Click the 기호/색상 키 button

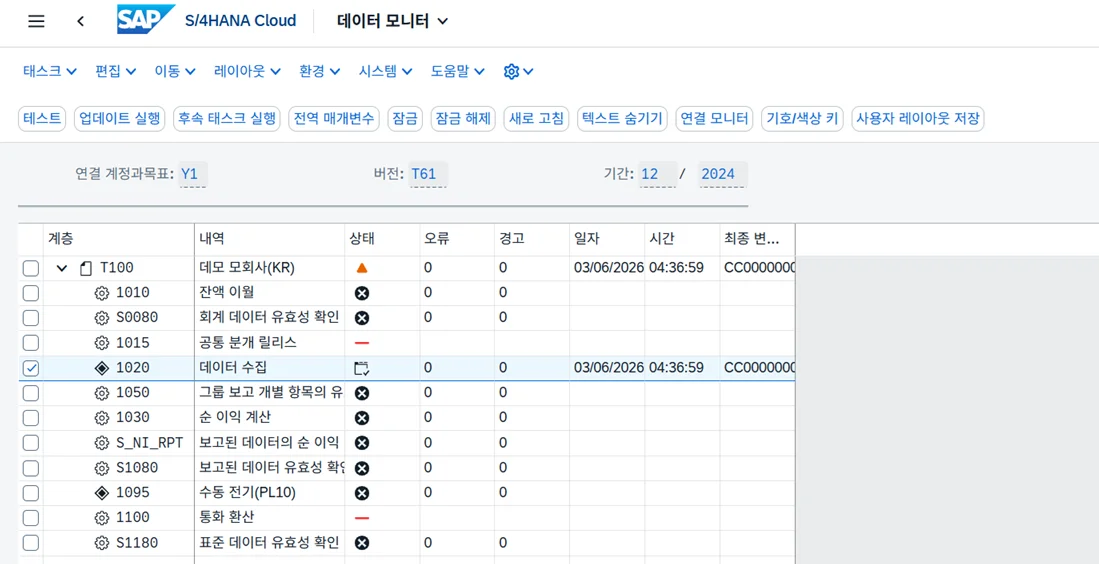(x=803, y=118)
